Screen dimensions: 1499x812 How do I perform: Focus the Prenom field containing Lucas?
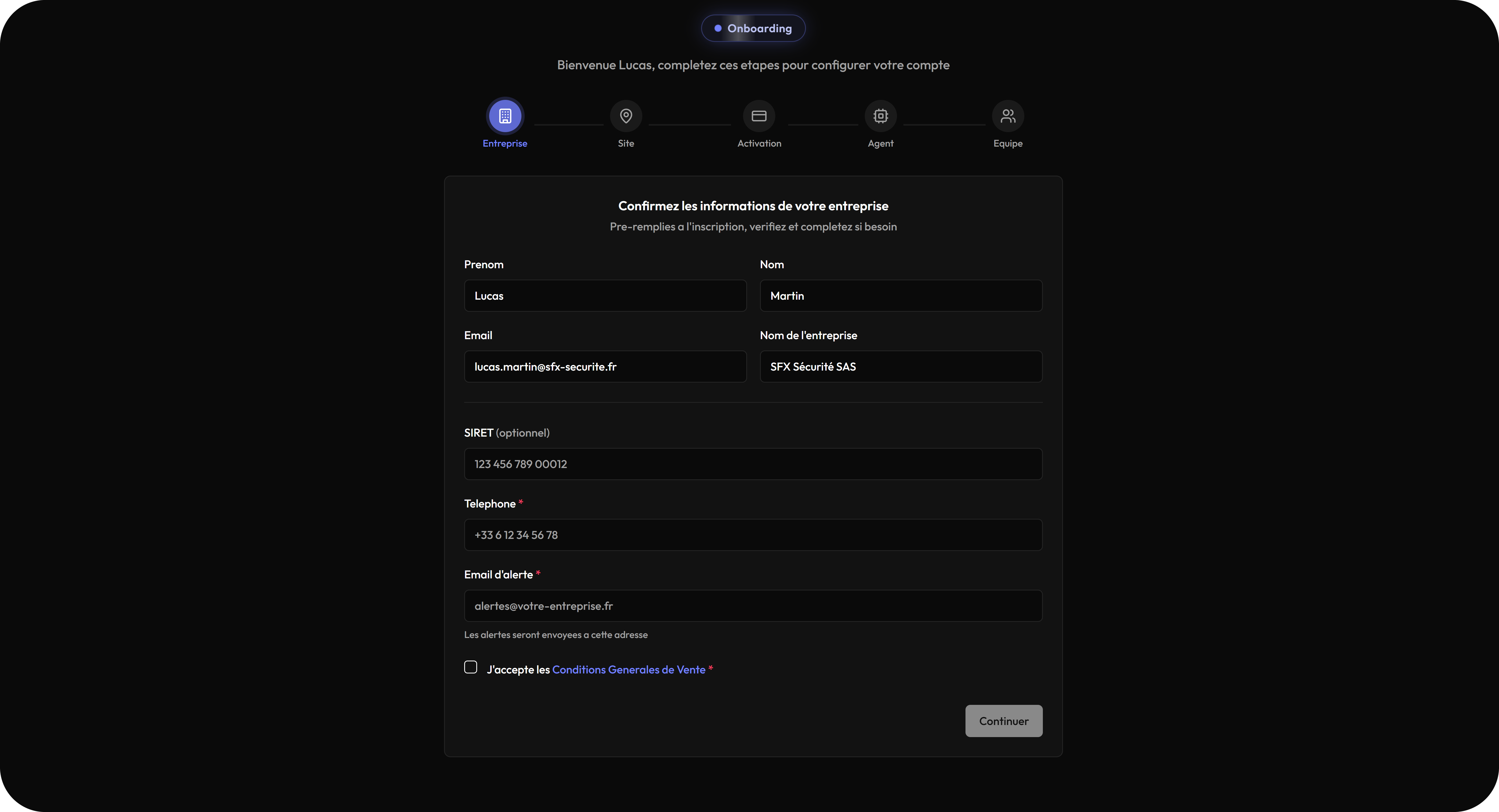click(x=605, y=295)
